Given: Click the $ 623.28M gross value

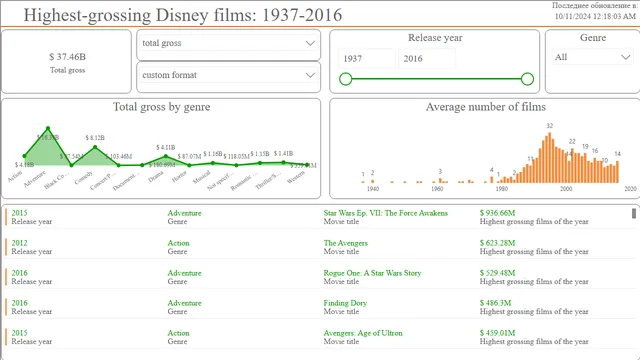Looking at the screenshot, I should [x=497, y=243].
